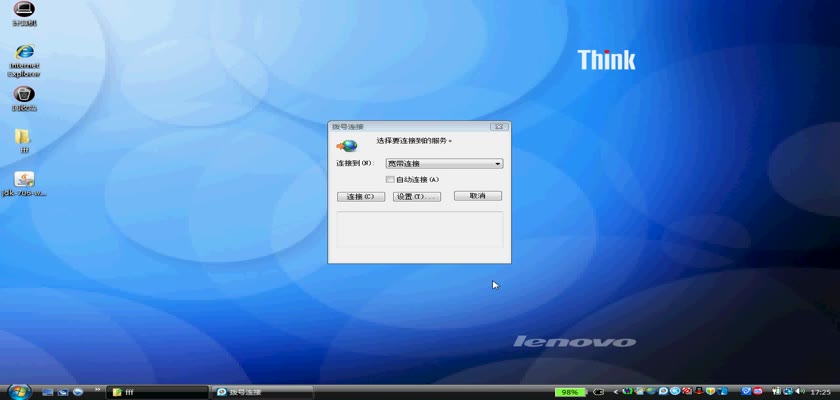The height and width of the screenshot is (400, 840).
Task: Click the red square tray icon
Action: [x=687, y=392]
